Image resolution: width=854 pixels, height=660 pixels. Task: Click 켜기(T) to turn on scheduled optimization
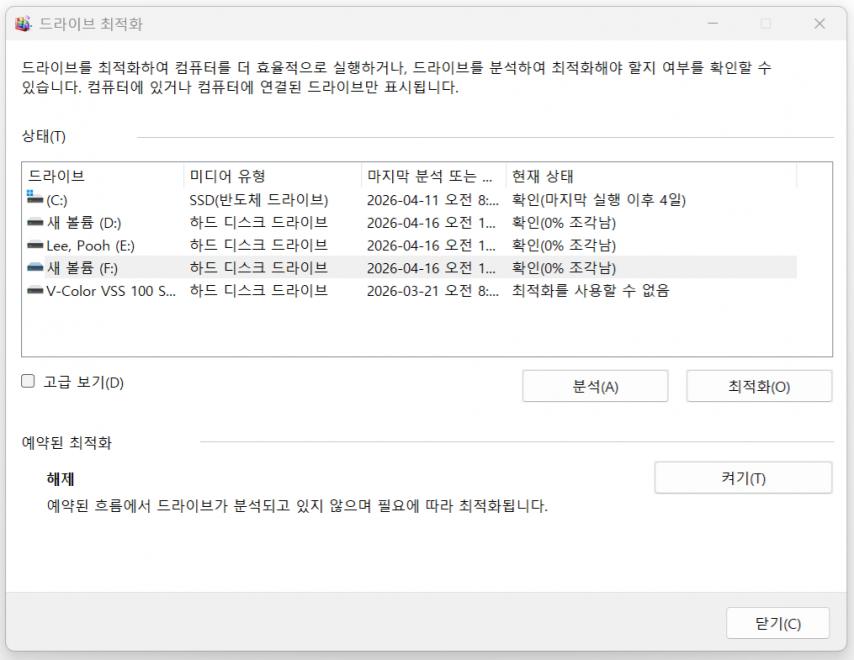tap(742, 478)
